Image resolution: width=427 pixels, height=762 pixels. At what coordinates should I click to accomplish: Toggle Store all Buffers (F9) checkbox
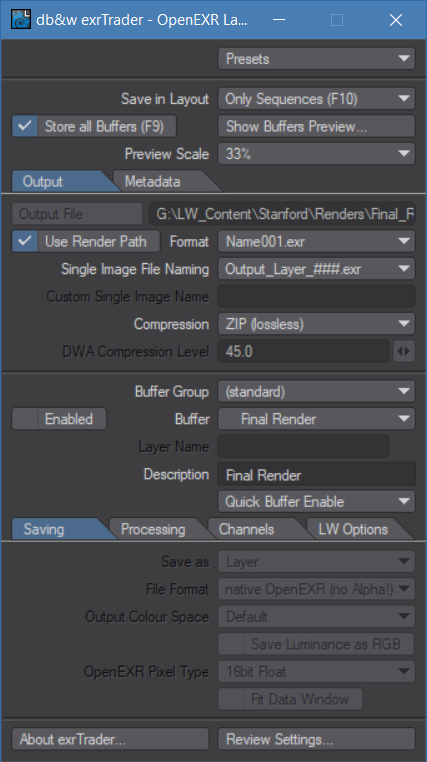click(94, 126)
